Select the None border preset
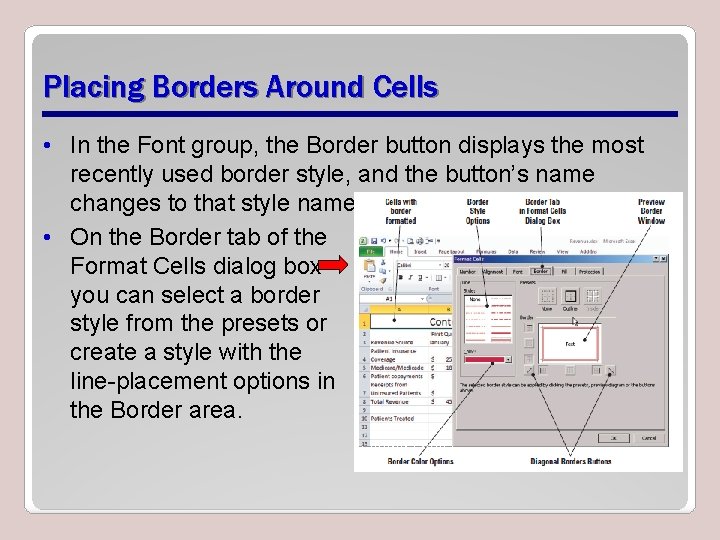 (x=546, y=296)
